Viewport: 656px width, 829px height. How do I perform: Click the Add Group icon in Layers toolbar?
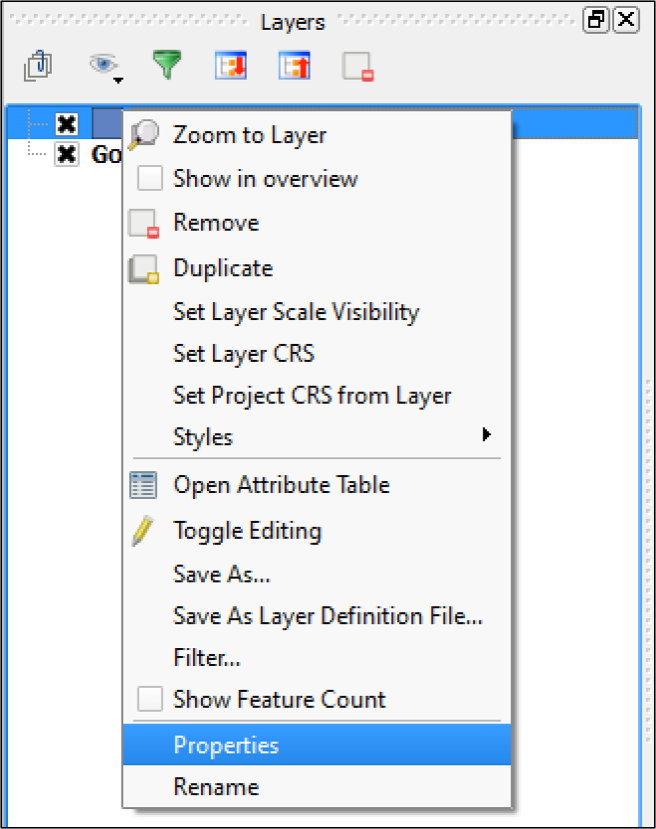pos(40,66)
